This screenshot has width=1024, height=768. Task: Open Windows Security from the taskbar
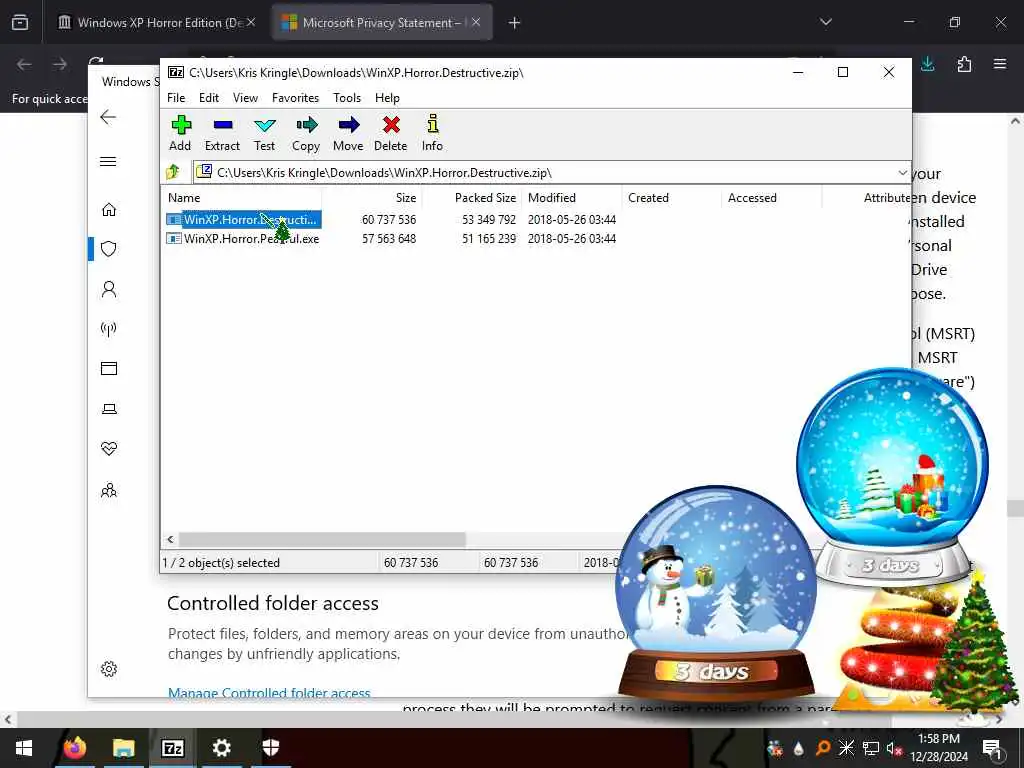tap(270, 748)
